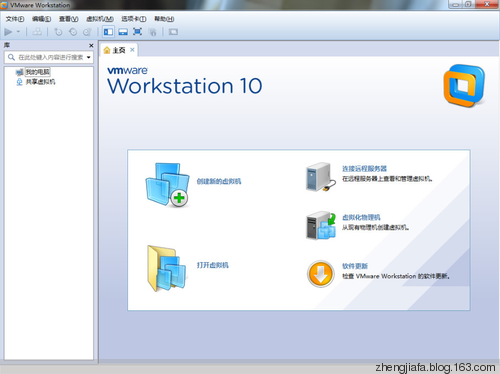This screenshot has height=374, width=500.
Task: Click the virtualize physical machine icon
Action: click(x=321, y=225)
